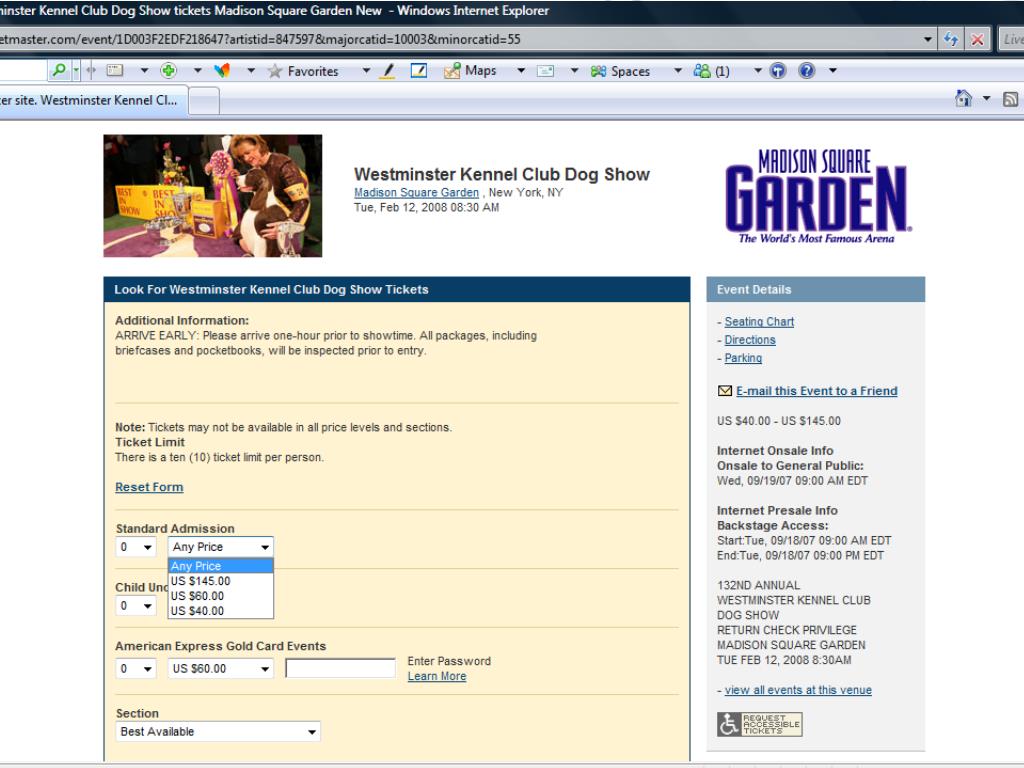Image resolution: width=1024 pixels, height=768 pixels.
Task: Open the Seating Chart link
Action: (x=759, y=321)
